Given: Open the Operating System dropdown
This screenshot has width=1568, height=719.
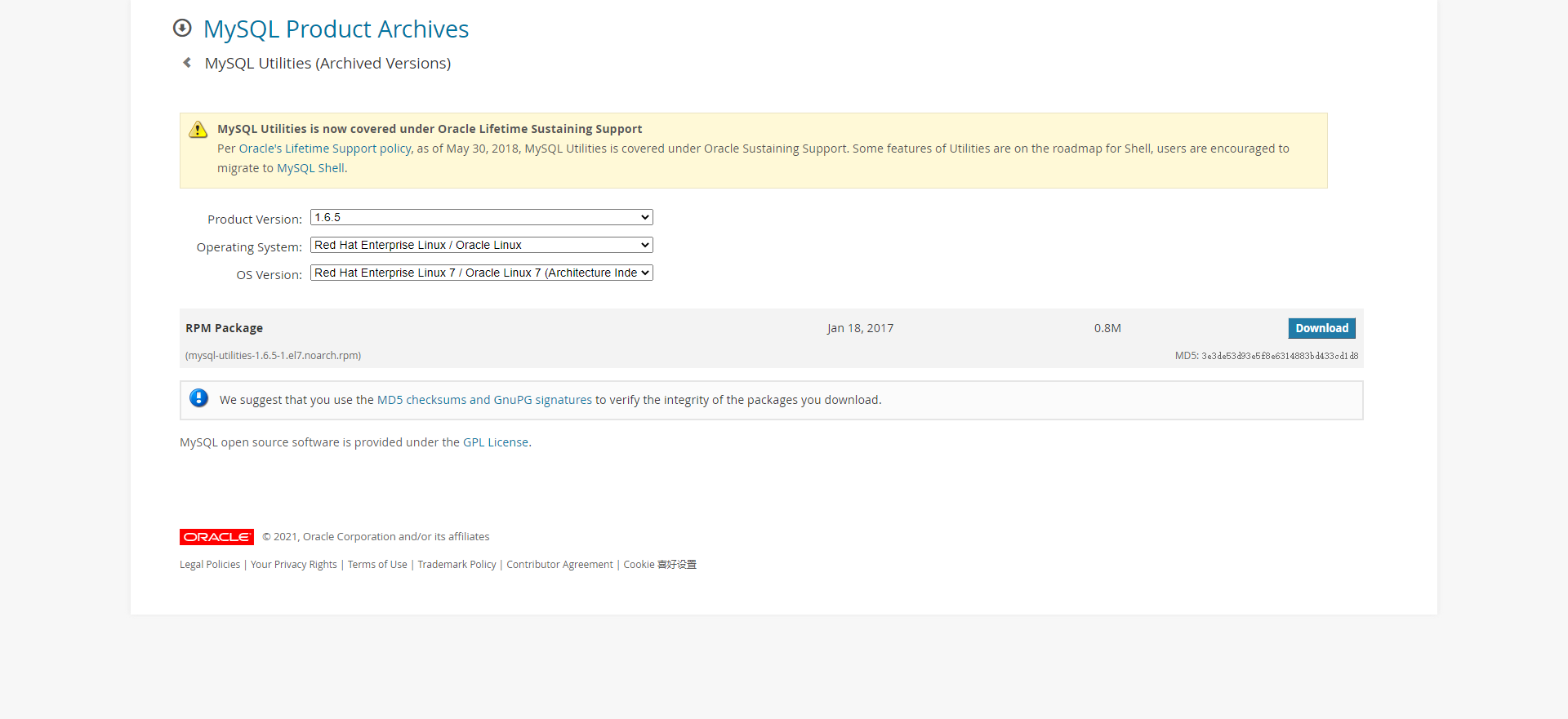Looking at the screenshot, I should (482, 245).
